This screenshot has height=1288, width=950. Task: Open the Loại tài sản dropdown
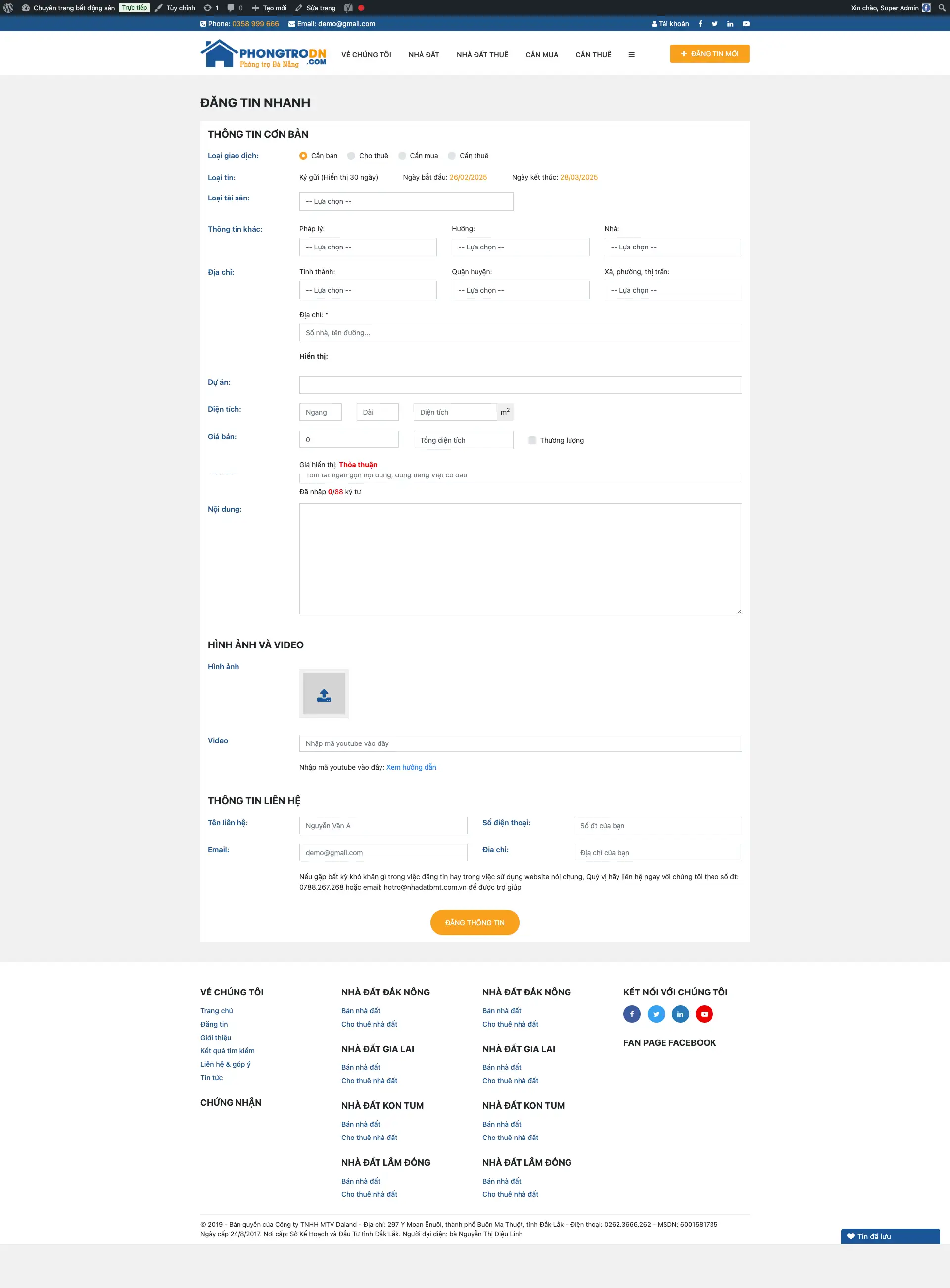point(406,201)
